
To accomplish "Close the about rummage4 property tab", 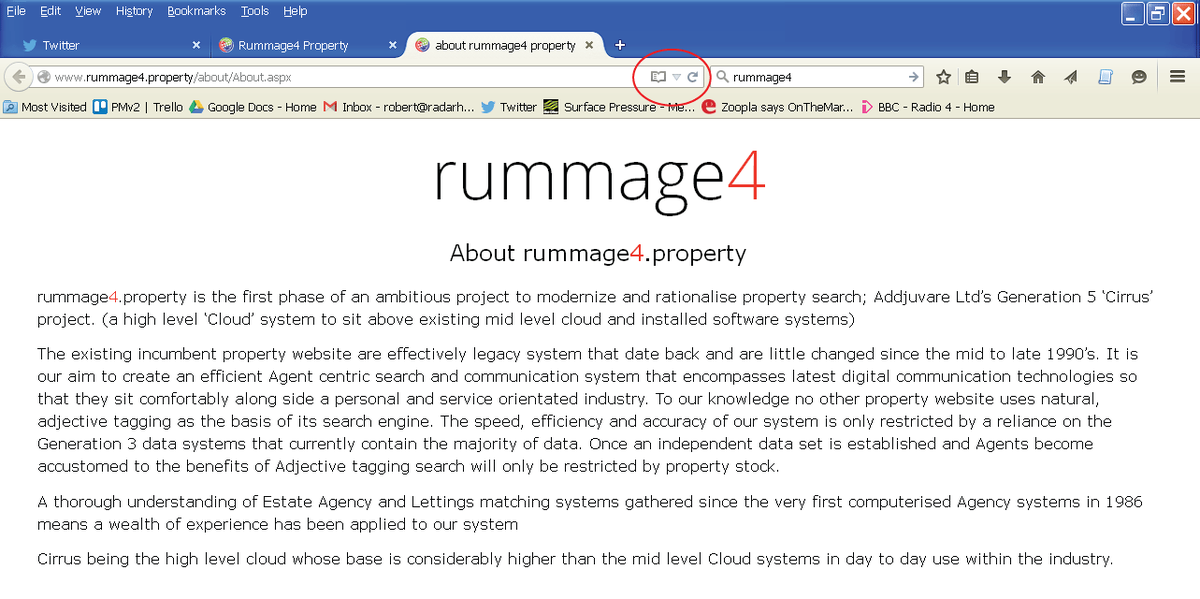I will coord(590,45).
